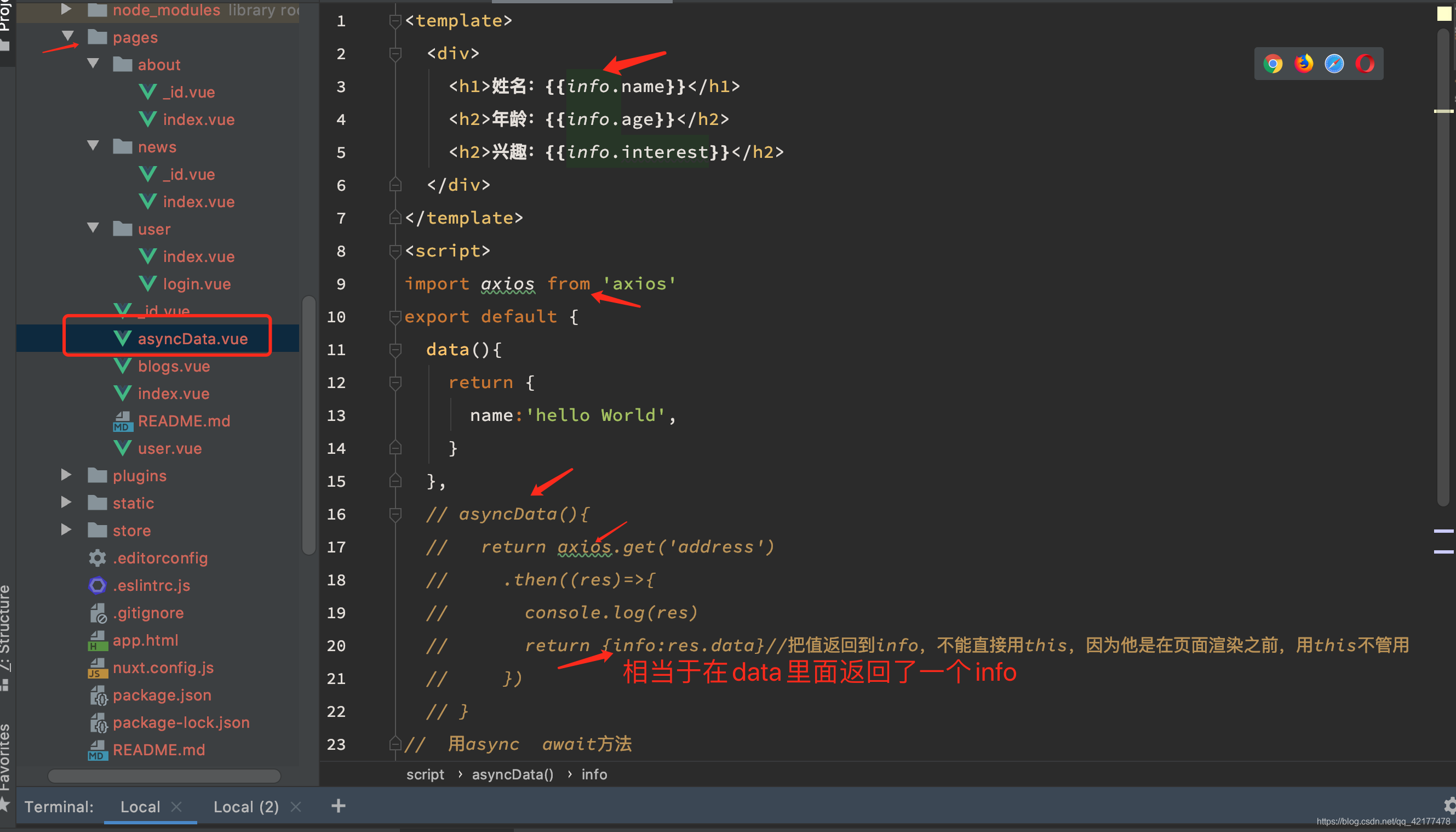The image size is (1456, 832).
Task: Open root README.md file
Action: tap(158, 750)
